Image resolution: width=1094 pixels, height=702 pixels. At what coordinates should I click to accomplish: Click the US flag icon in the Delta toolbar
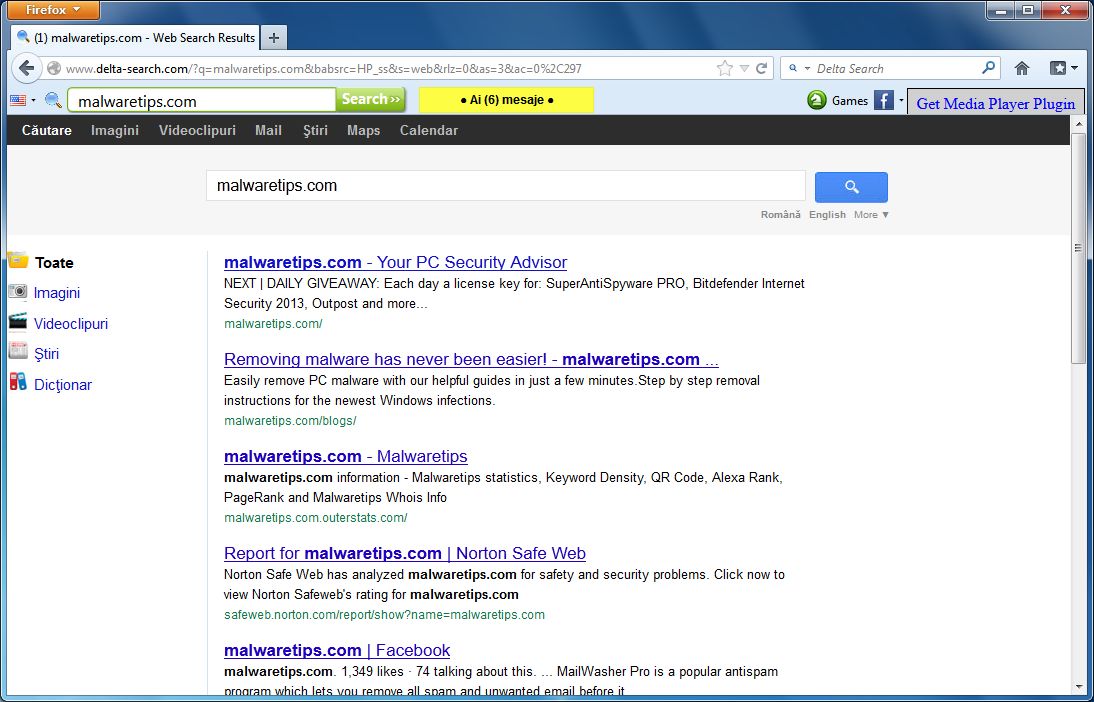point(17,100)
